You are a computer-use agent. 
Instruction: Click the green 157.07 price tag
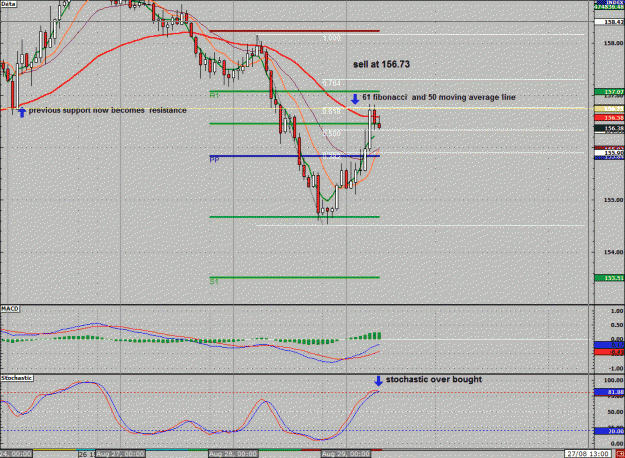(609, 92)
